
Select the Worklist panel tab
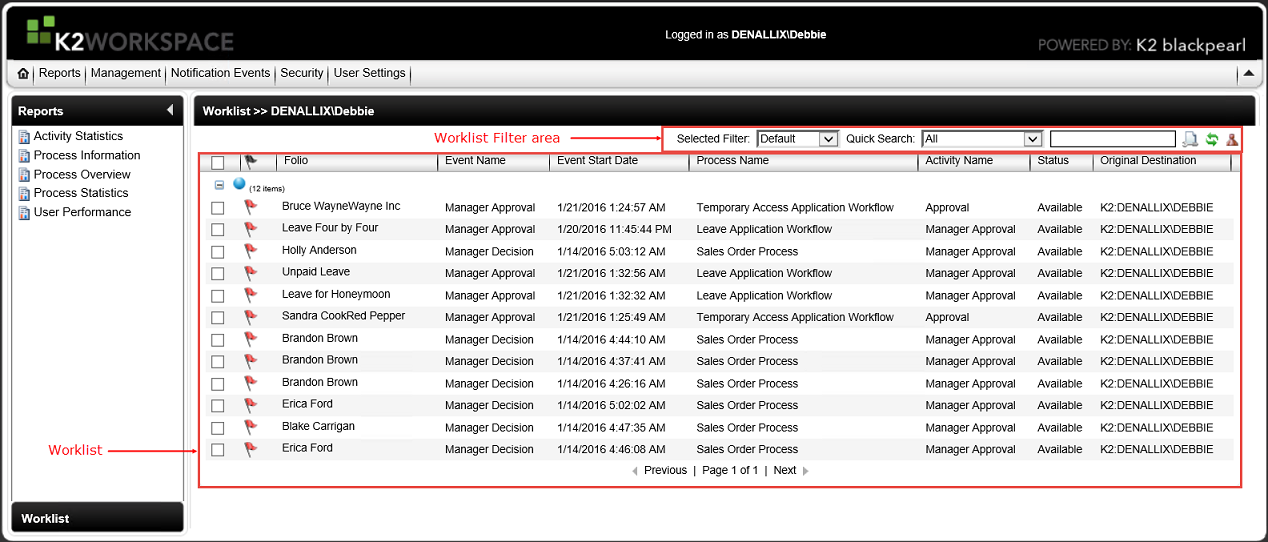[x=97, y=517]
